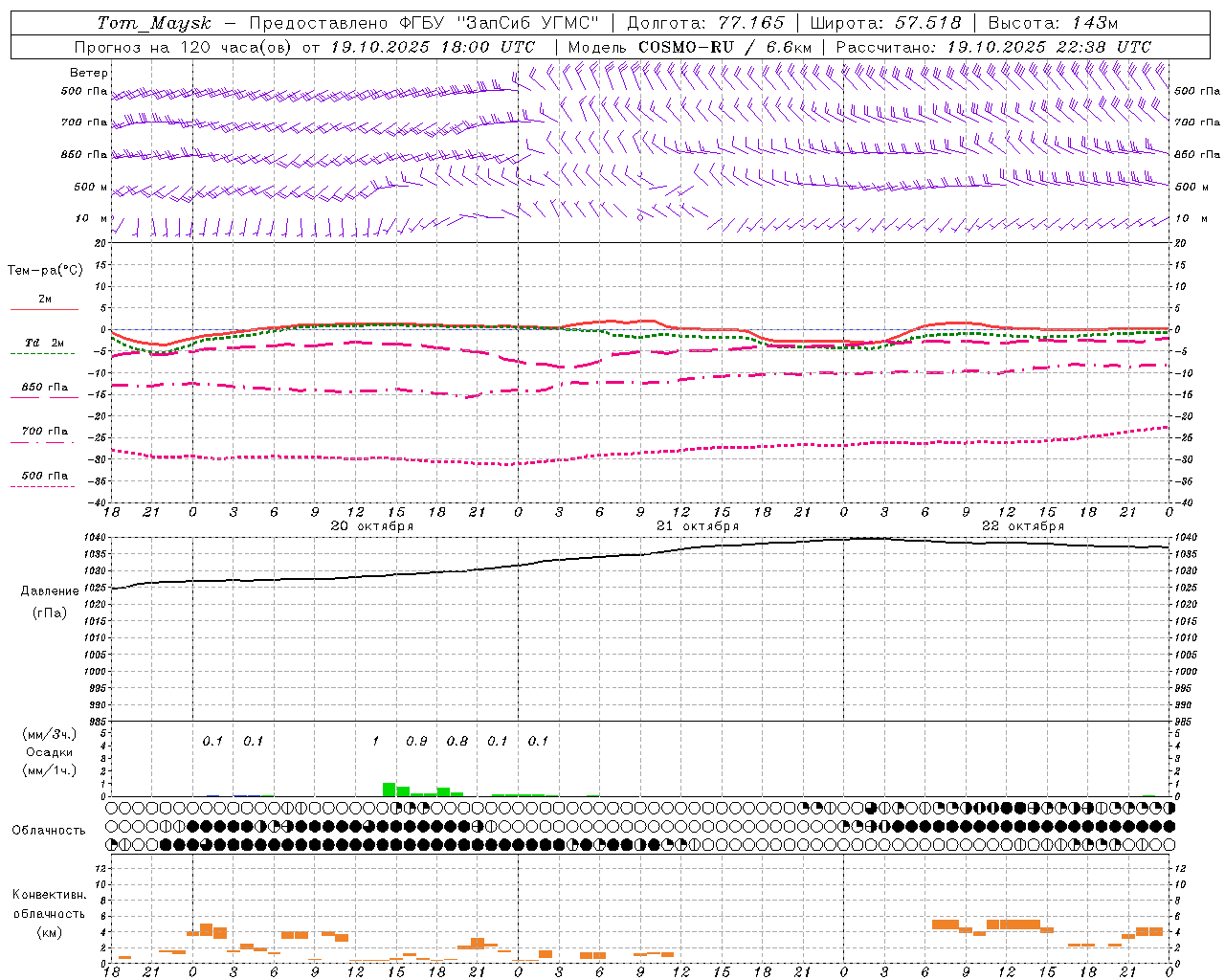Image resolution: width=1225 pixels, height=980 pixels.
Task: Click the 2м temperature legend entry
Action: [45, 299]
